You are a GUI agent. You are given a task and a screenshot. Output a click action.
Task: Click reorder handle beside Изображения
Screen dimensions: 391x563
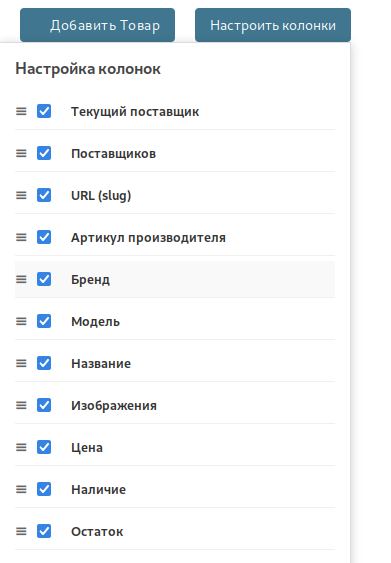click(x=21, y=405)
